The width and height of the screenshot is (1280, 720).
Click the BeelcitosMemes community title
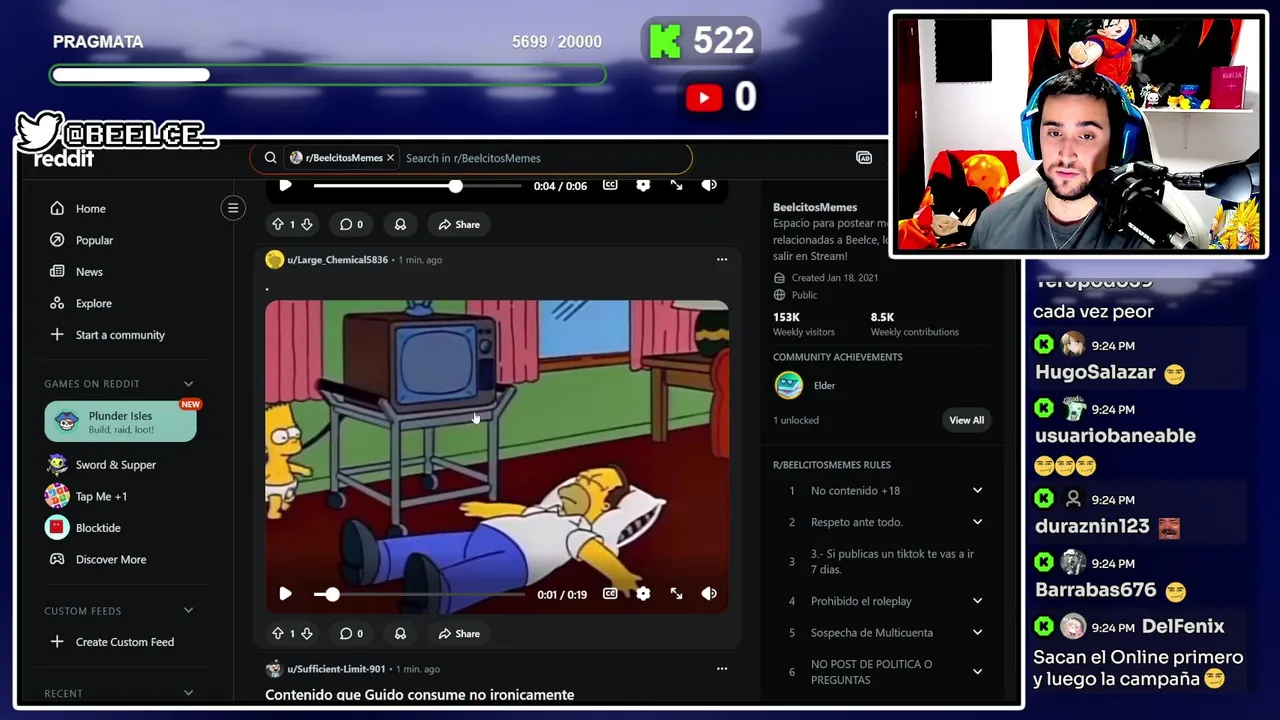click(815, 207)
